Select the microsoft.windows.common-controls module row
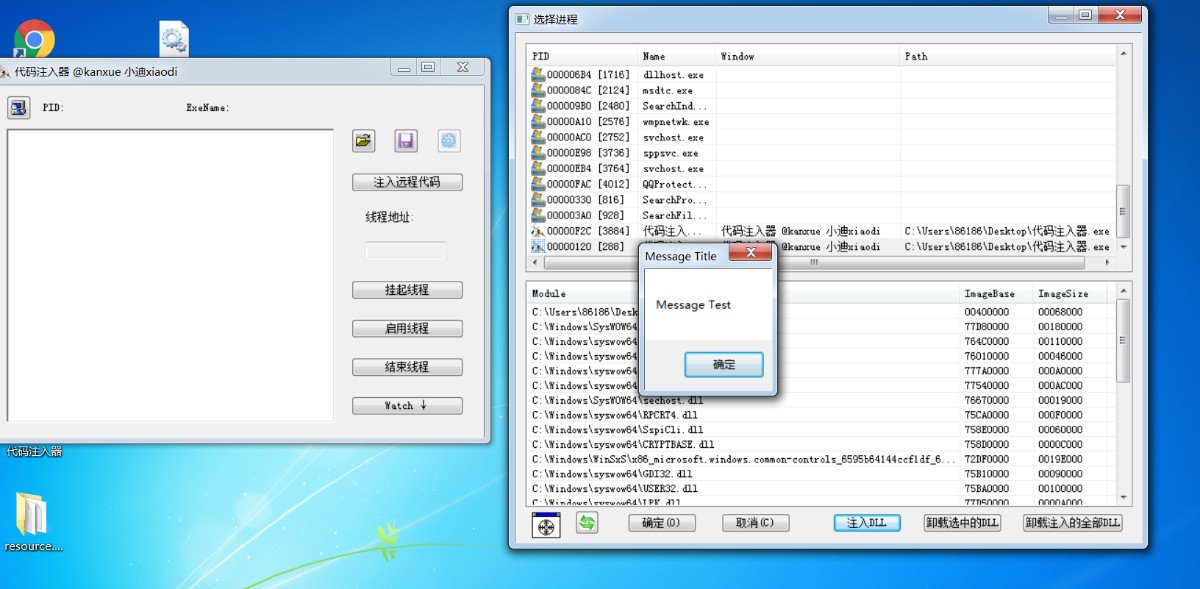1200x589 pixels. click(821, 459)
